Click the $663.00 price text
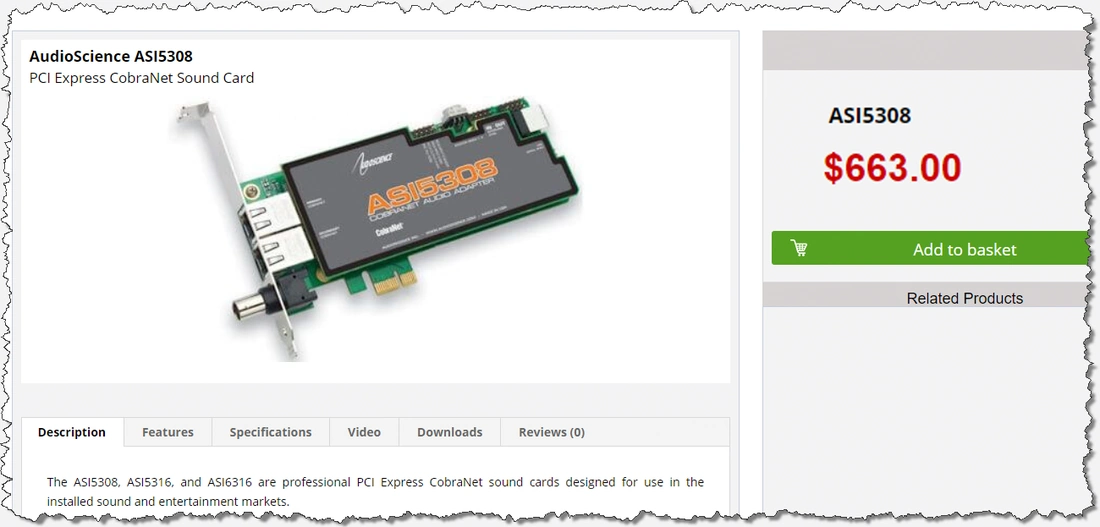Image resolution: width=1100 pixels, height=527 pixels. pyautogui.click(x=892, y=168)
